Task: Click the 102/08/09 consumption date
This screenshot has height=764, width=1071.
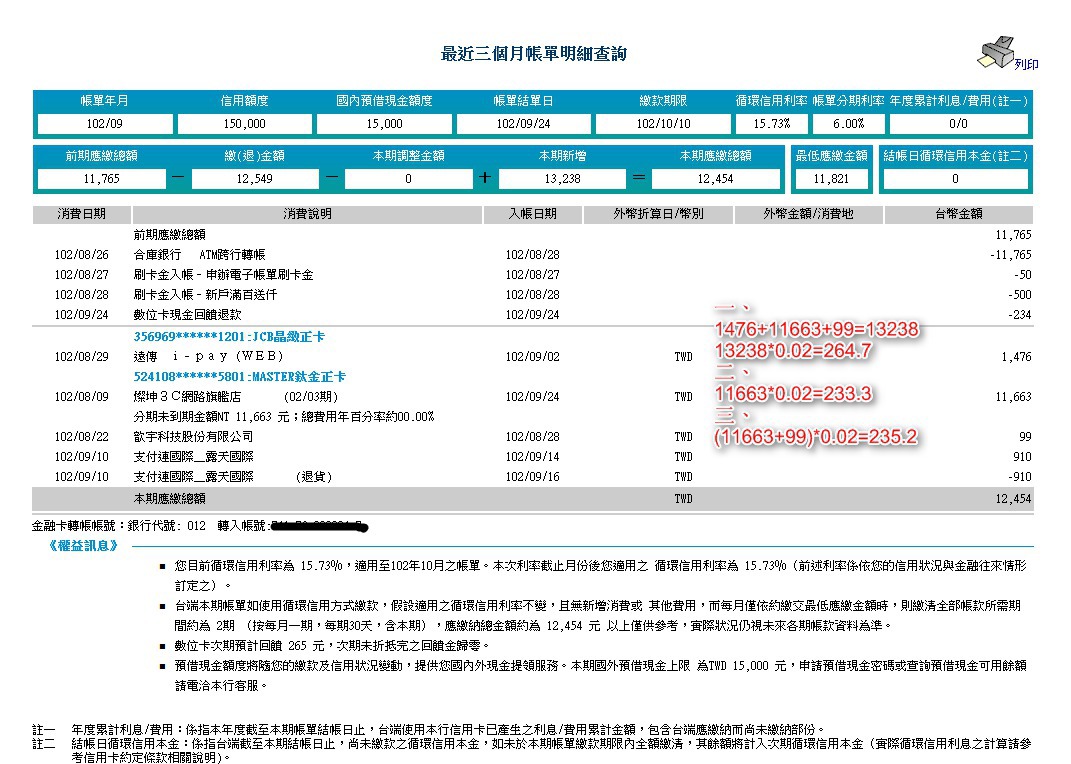Action: tap(81, 397)
